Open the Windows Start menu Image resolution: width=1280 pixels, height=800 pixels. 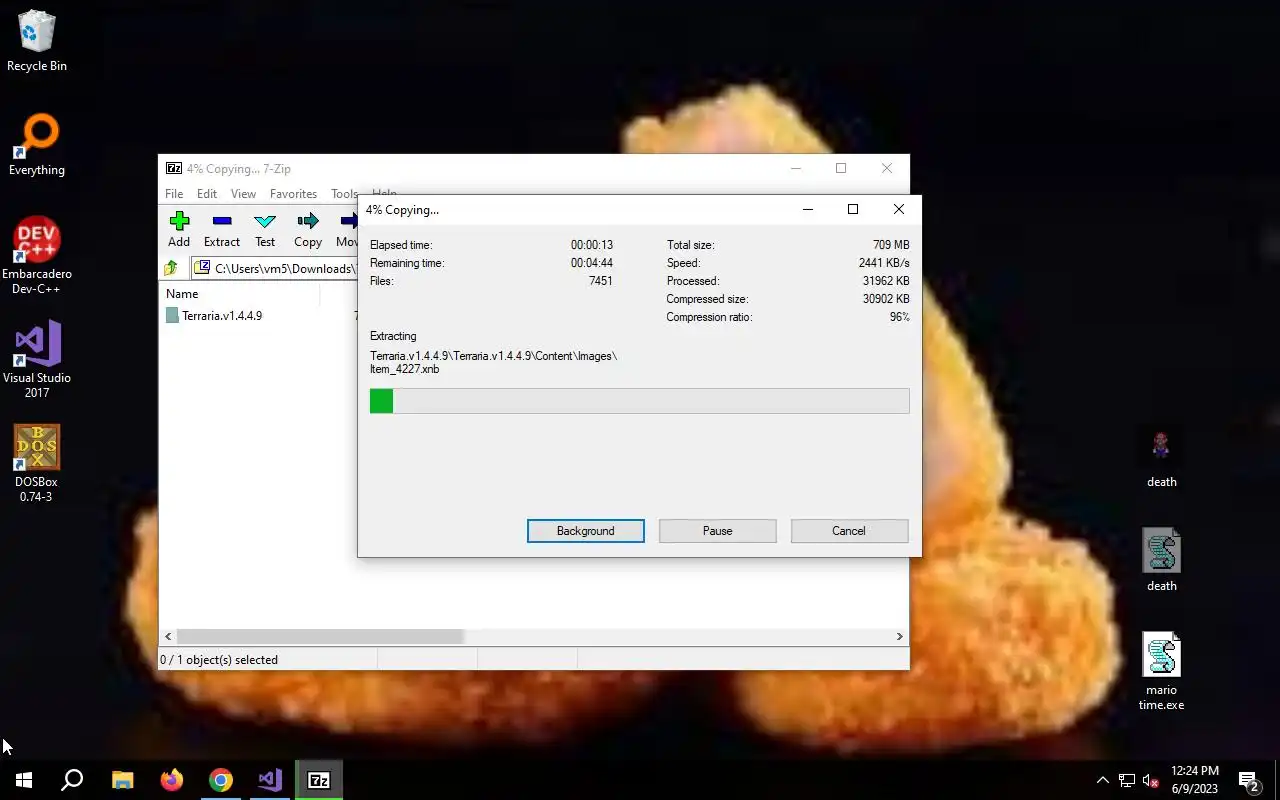[x=24, y=780]
